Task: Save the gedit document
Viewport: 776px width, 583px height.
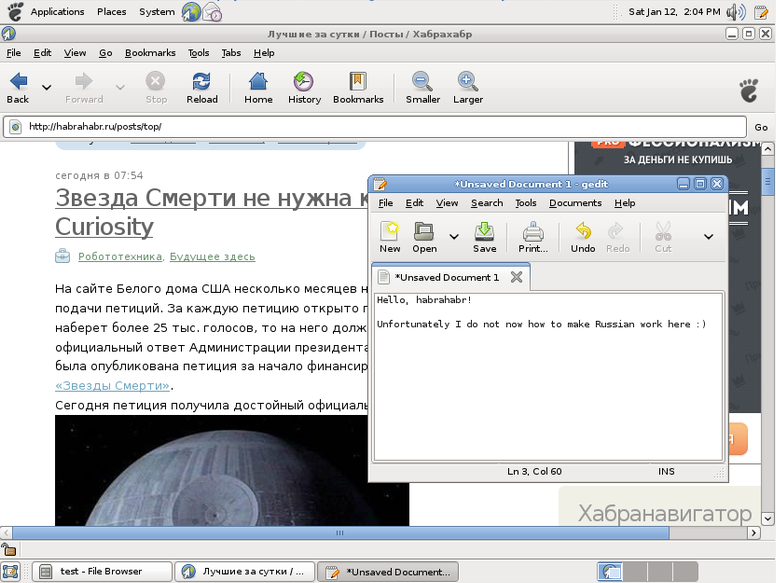Action: (x=485, y=237)
